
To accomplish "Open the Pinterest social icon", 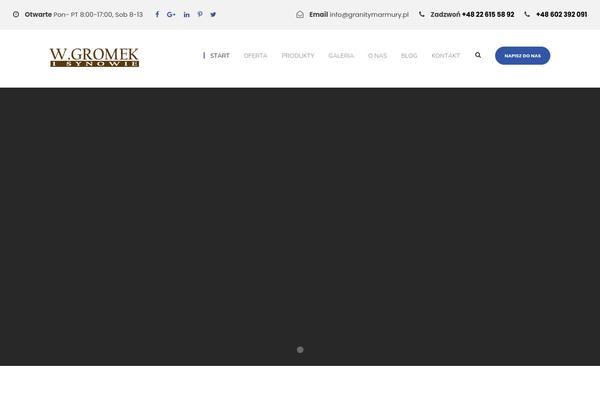I will [x=200, y=15].
